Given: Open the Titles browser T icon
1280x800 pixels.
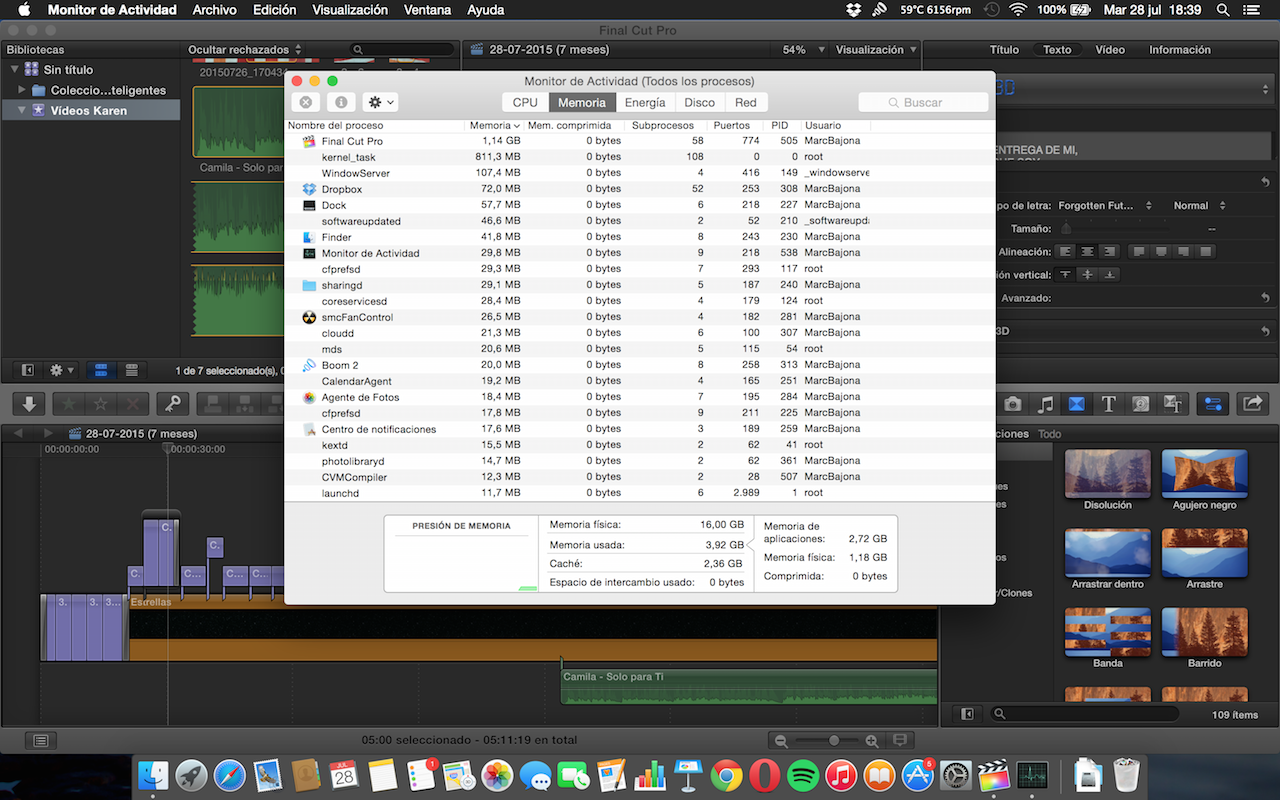Looking at the screenshot, I should 1108,404.
